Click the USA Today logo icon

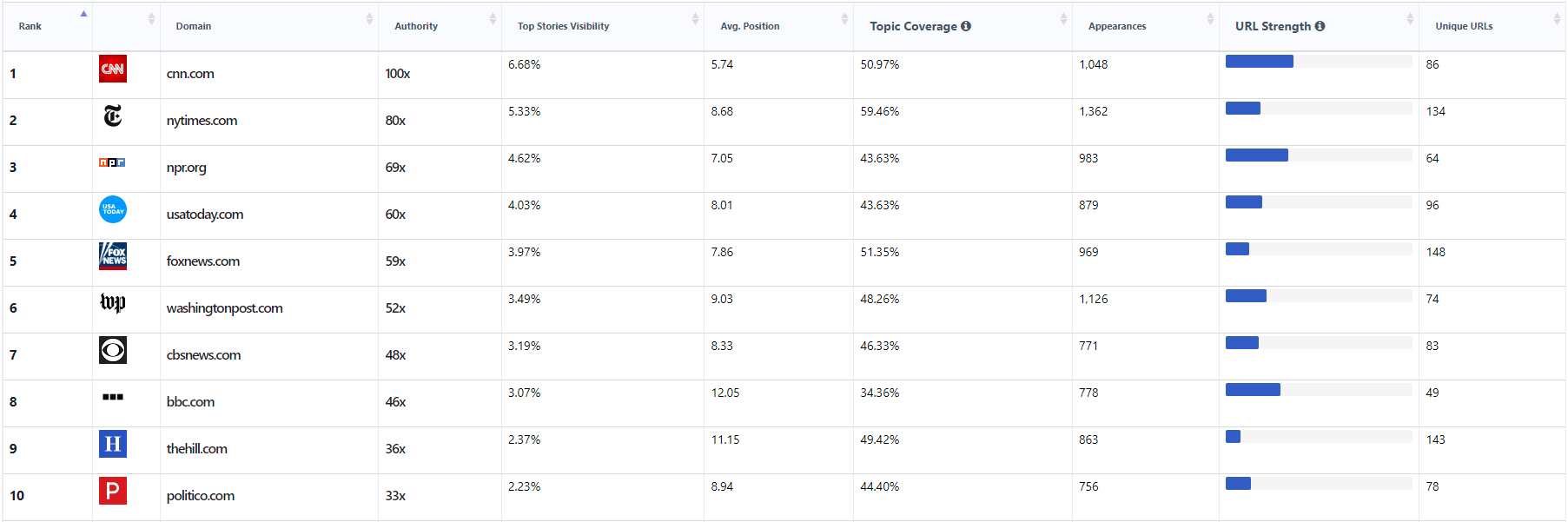pos(113,209)
